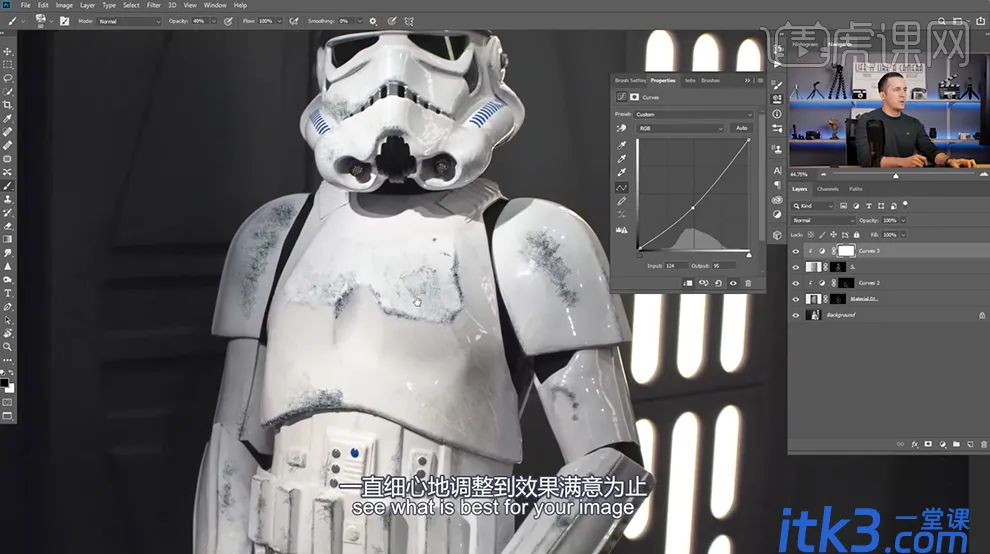Click on-image adjustment hand tool in Curves
Image resolution: width=990 pixels, height=554 pixels.
click(x=621, y=128)
